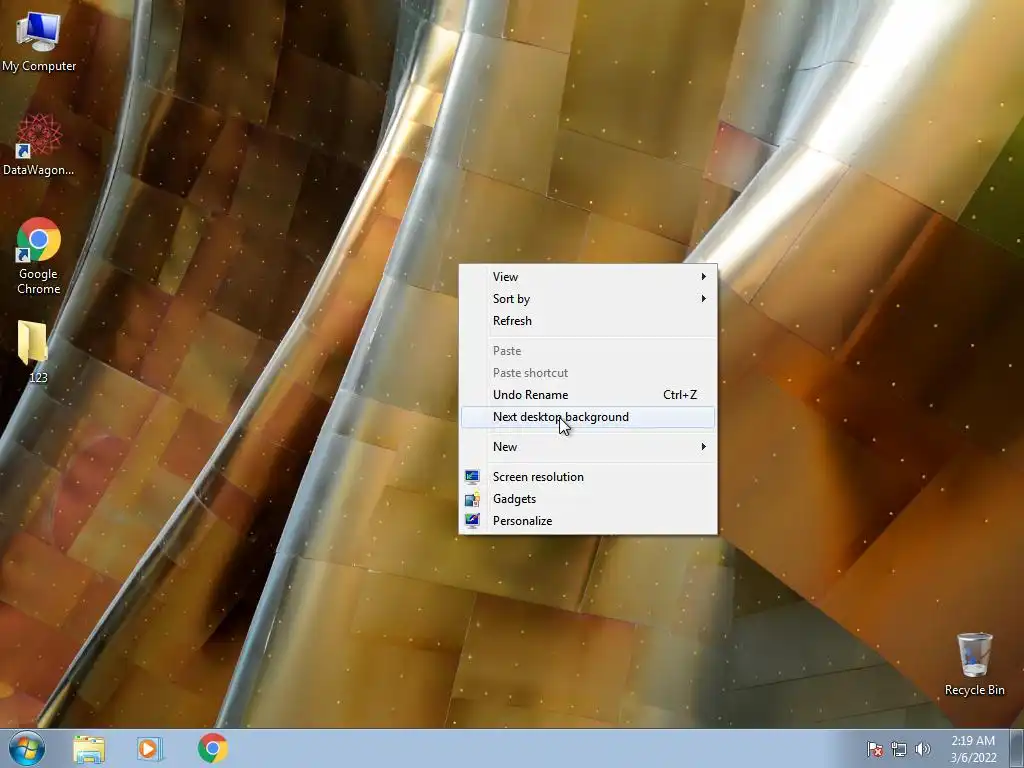Open the volume speaker tray icon
This screenshot has width=1024, height=768.
(923, 749)
